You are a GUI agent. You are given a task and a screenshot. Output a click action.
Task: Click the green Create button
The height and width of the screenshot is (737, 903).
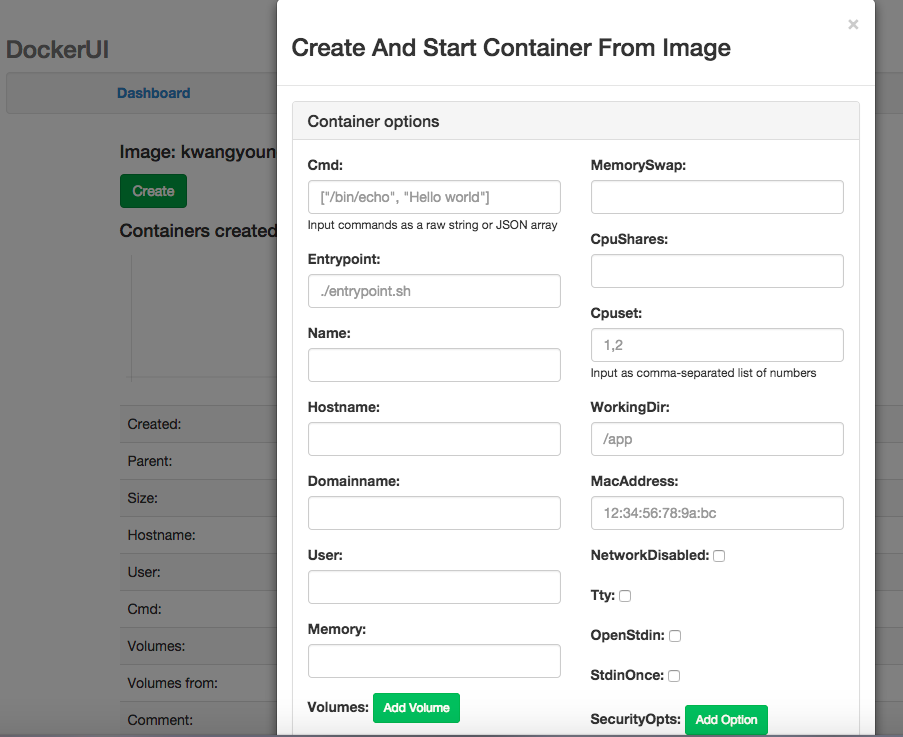coord(153,191)
